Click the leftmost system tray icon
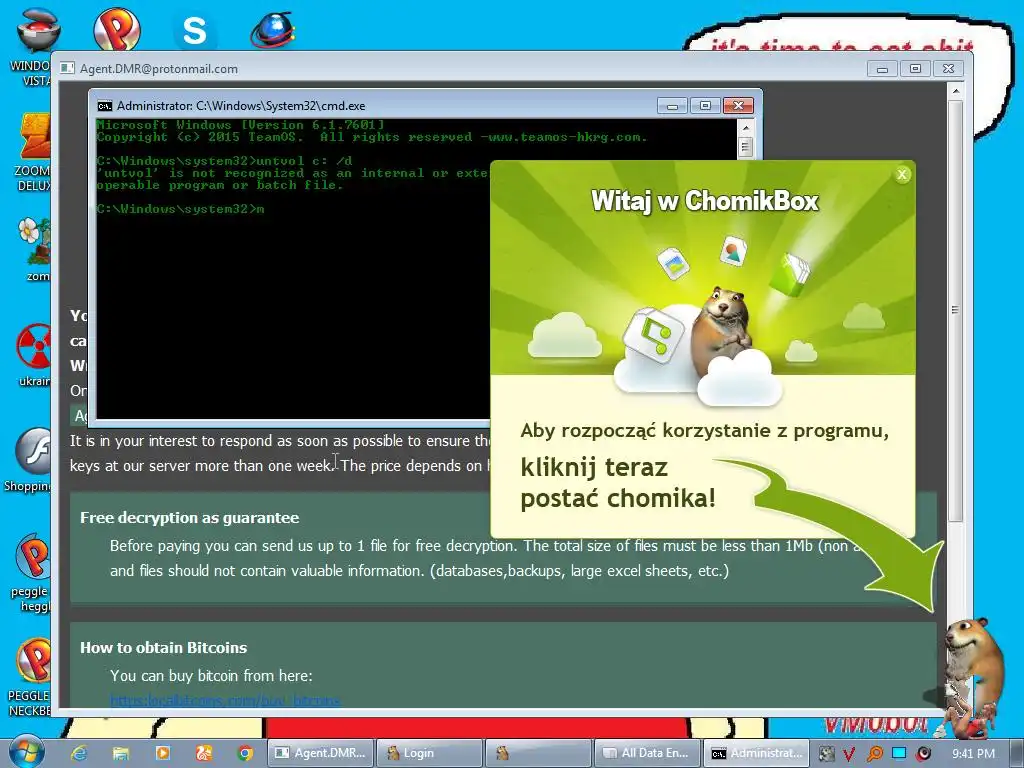 click(826, 754)
